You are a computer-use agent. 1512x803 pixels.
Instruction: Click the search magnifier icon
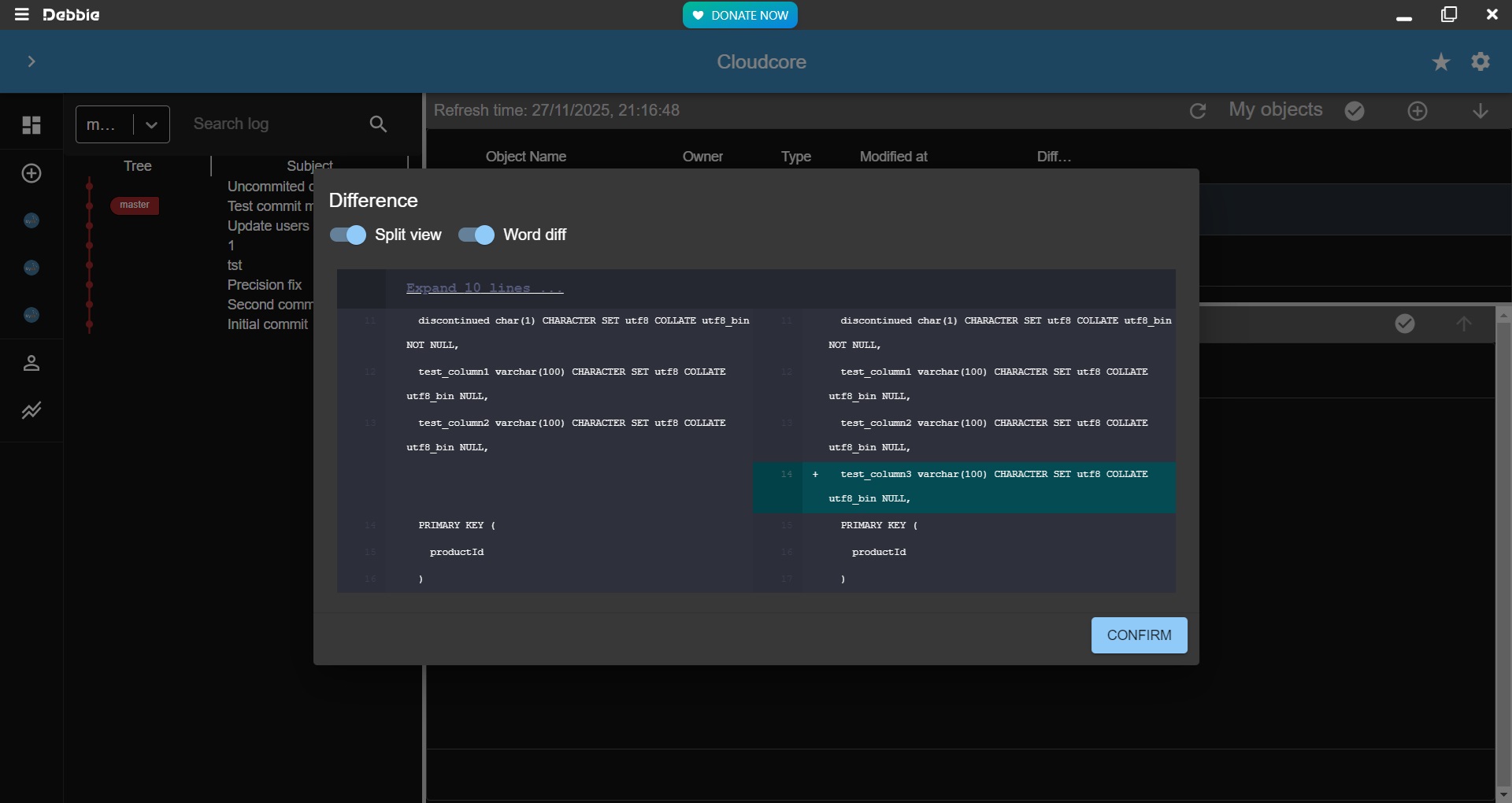tap(378, 124)
